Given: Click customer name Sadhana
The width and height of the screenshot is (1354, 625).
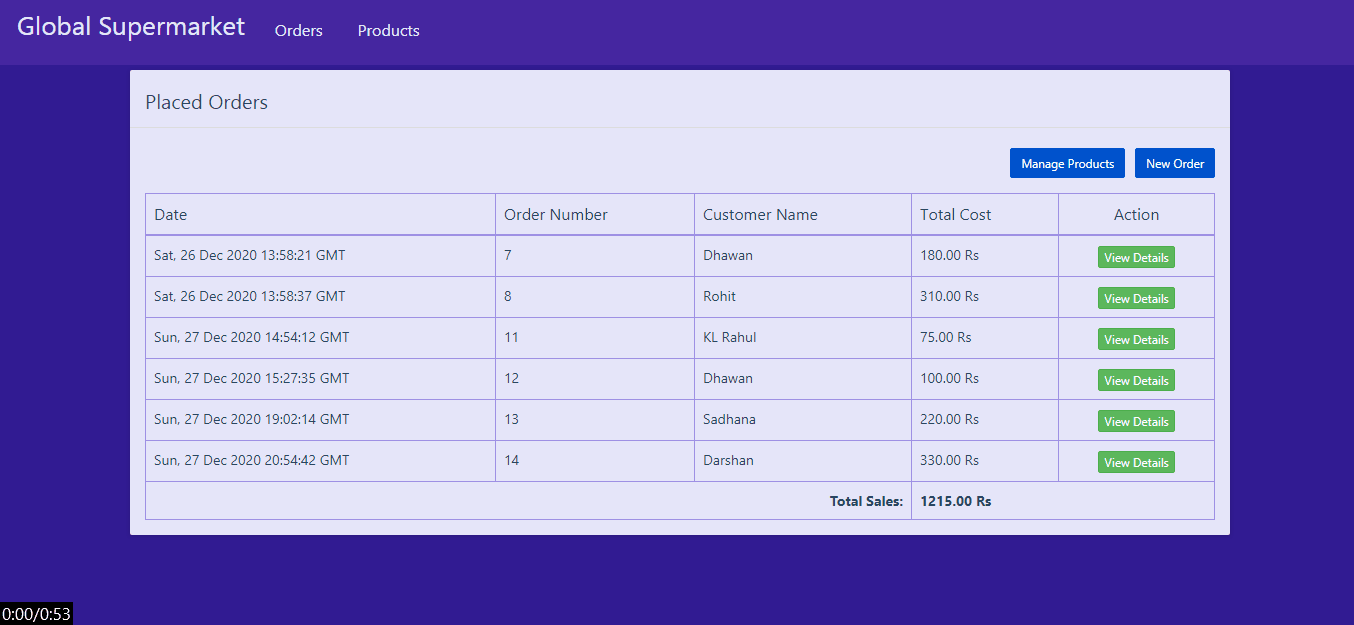Looking at the screenshot, I should (x=729, y=420).
